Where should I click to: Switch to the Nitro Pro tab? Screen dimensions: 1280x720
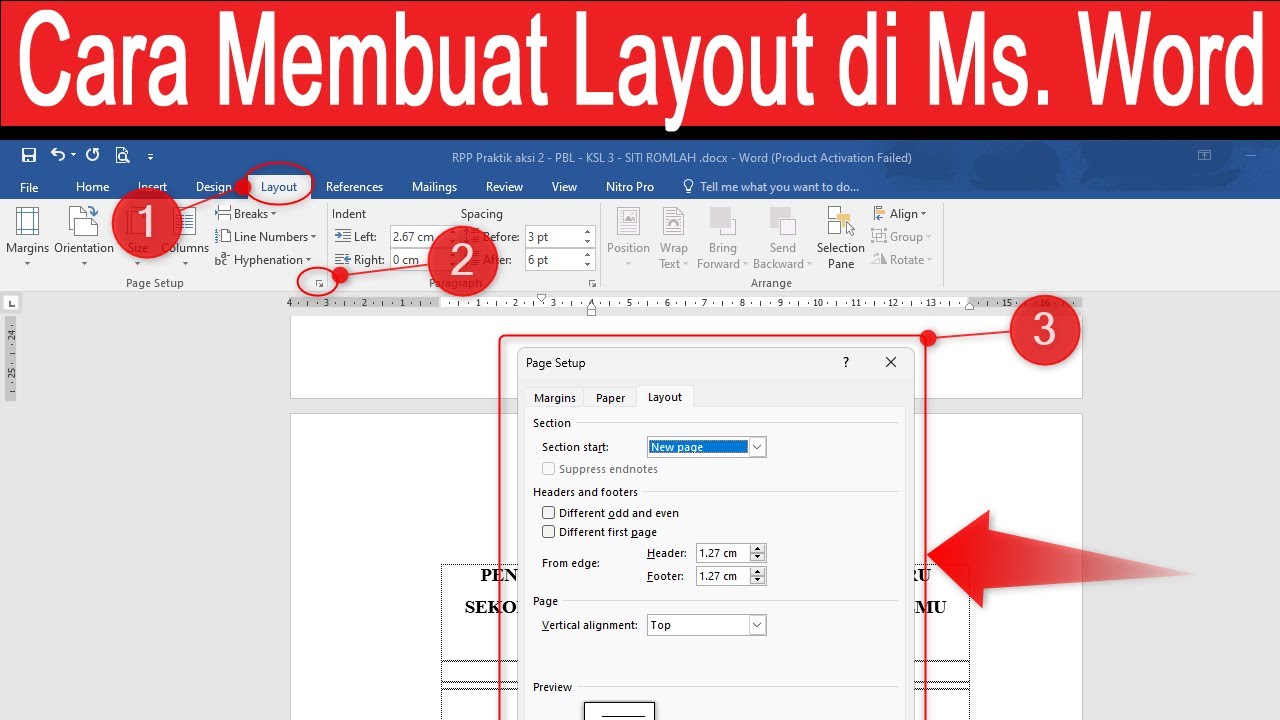tap(630, 187)
